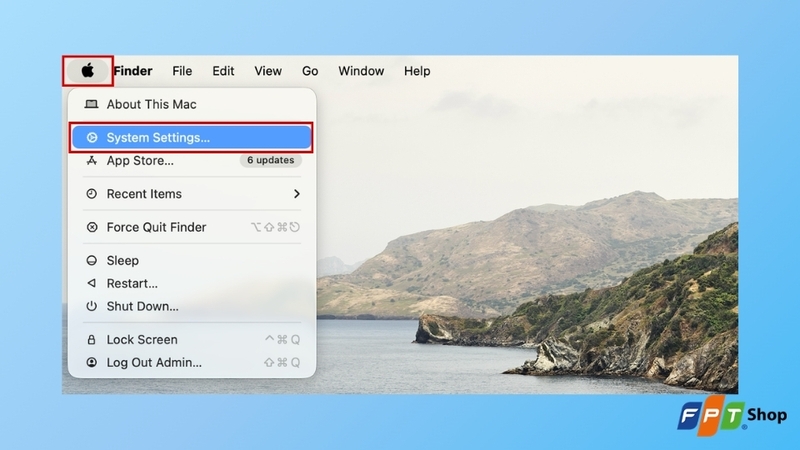
Task: Click the Force Quit keyboard shortcut hint
Action: click(x=276, y=227)
